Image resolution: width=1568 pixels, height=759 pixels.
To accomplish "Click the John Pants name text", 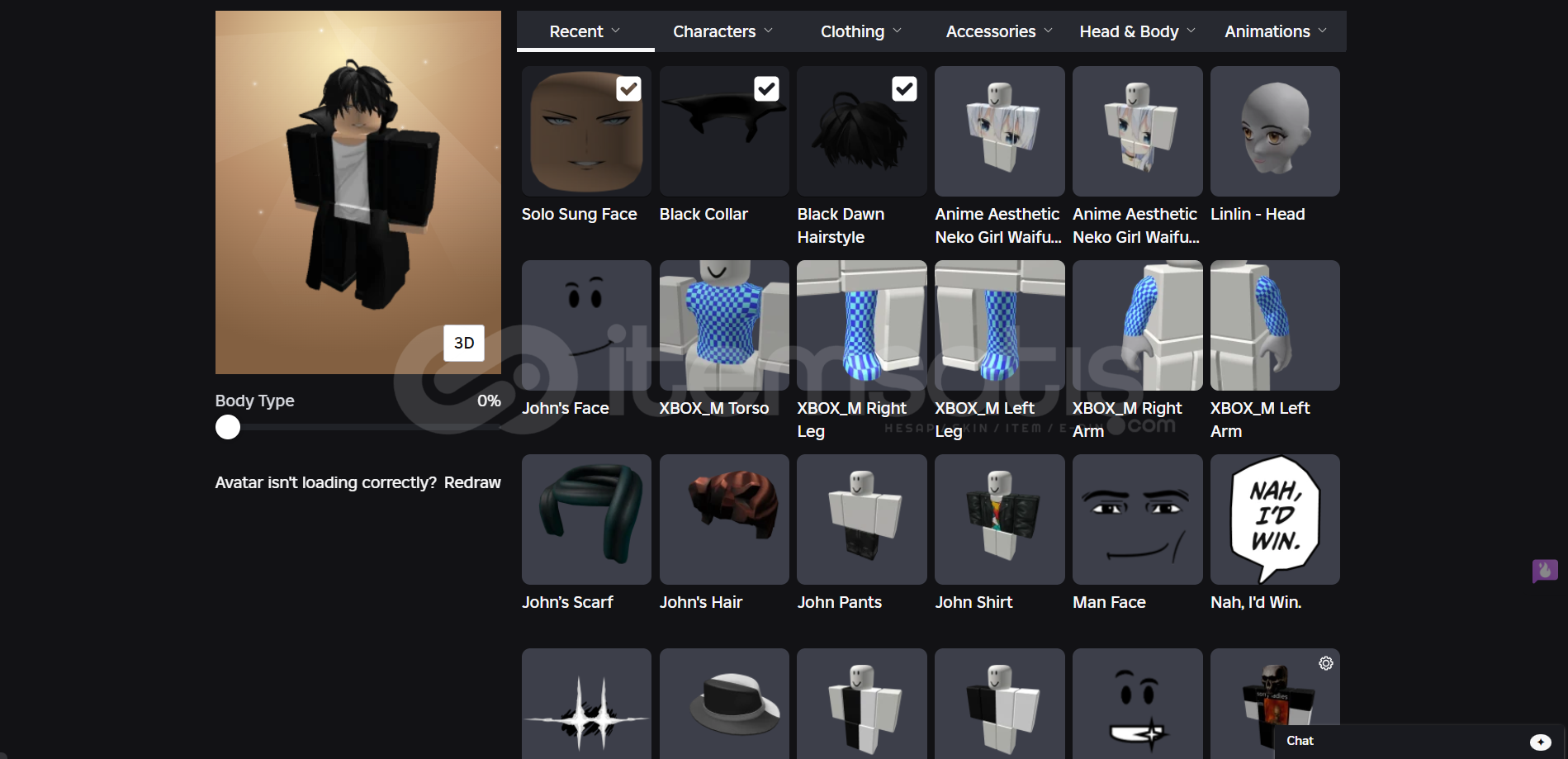I will (x=840, y=602).
